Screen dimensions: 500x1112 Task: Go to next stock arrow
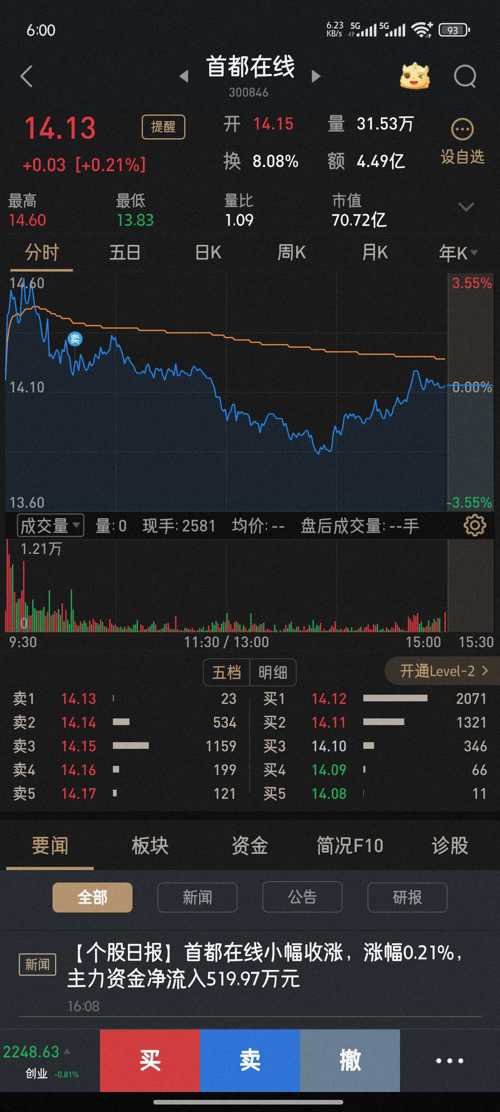pos(316,76)
